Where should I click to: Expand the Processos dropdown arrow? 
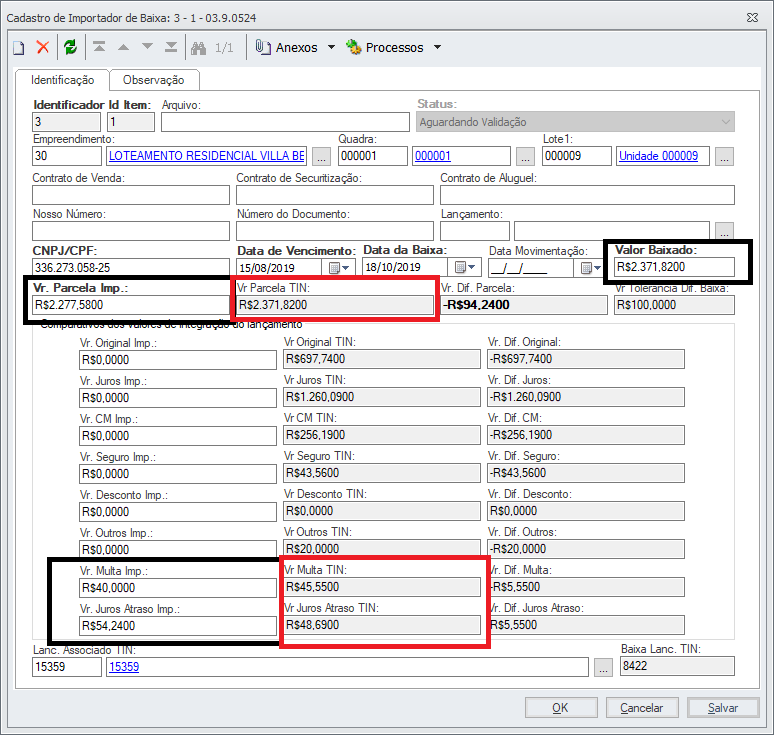[x=437, y=47]
